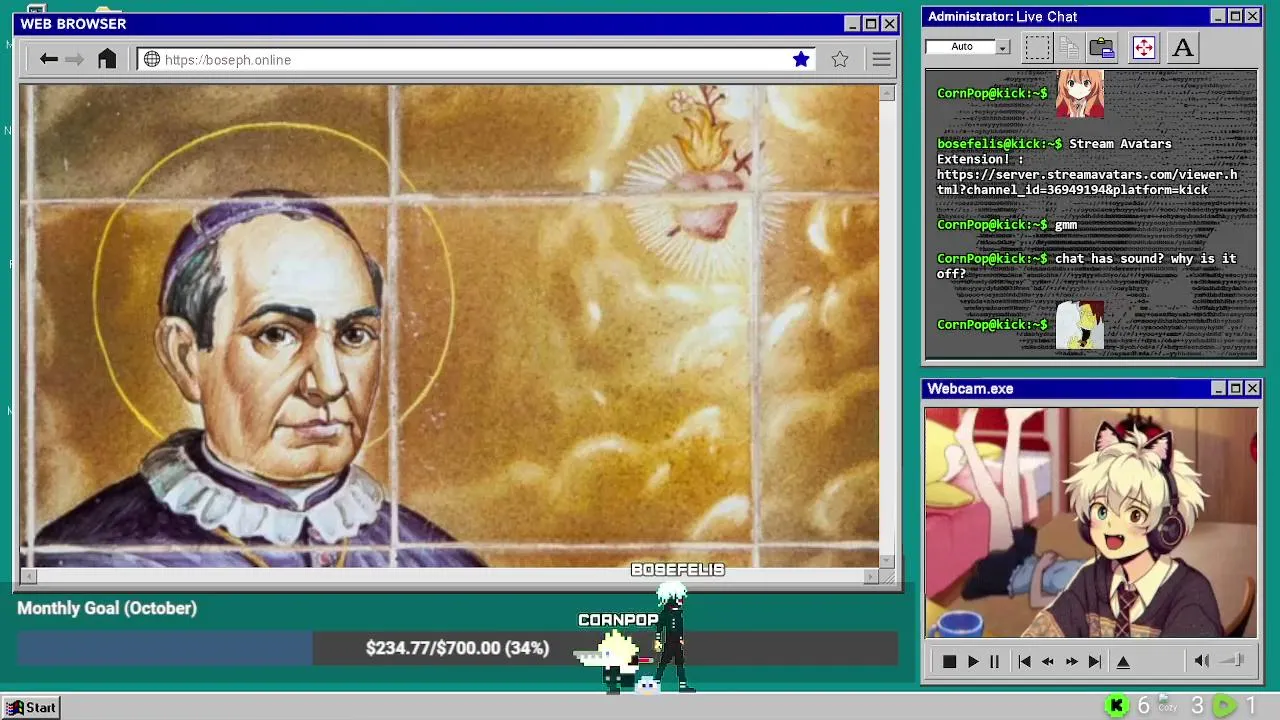1280x720 pixels.
Task: Open the browser hamburger menu
Action: click(881, 60)
